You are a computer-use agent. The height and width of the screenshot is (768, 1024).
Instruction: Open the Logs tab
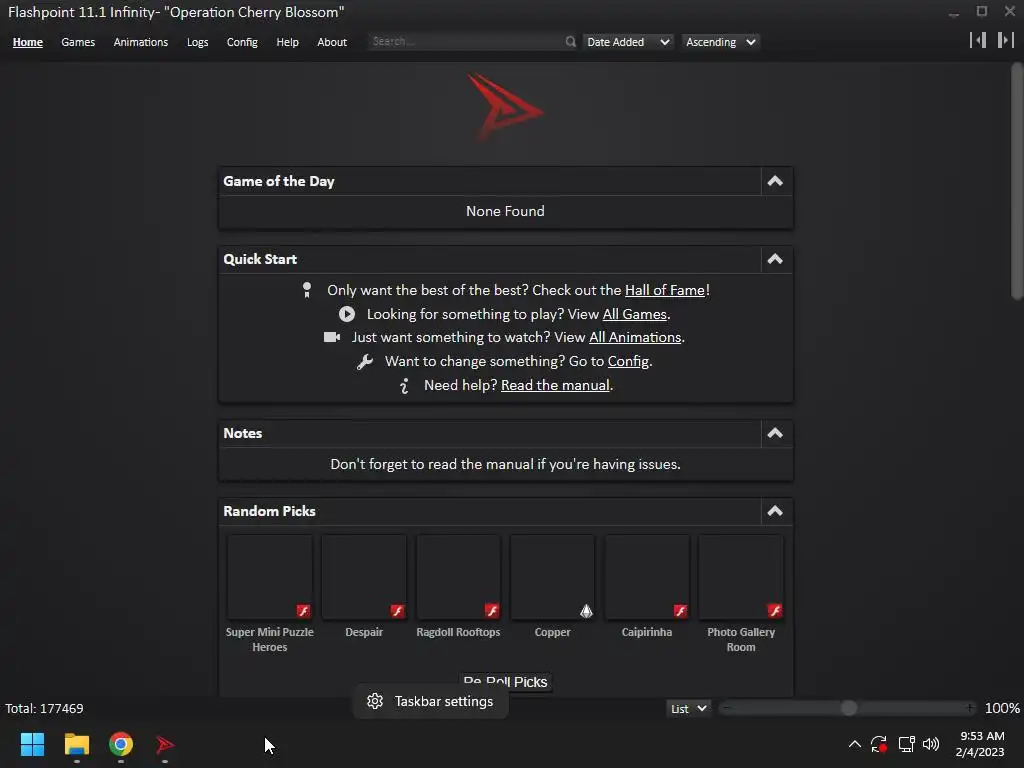pos(197,42)
